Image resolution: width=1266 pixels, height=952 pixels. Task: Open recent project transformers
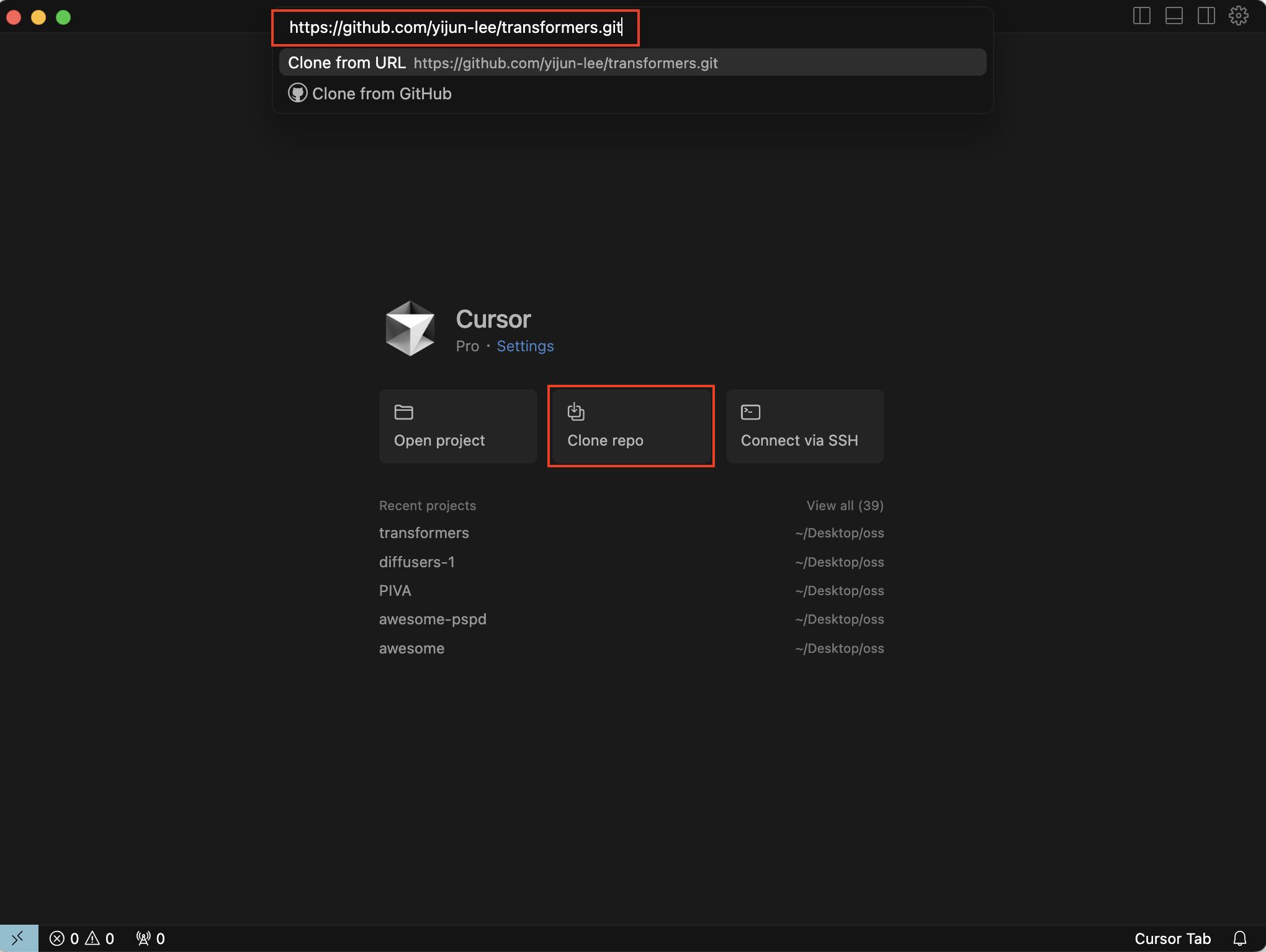tap(631, 533)
